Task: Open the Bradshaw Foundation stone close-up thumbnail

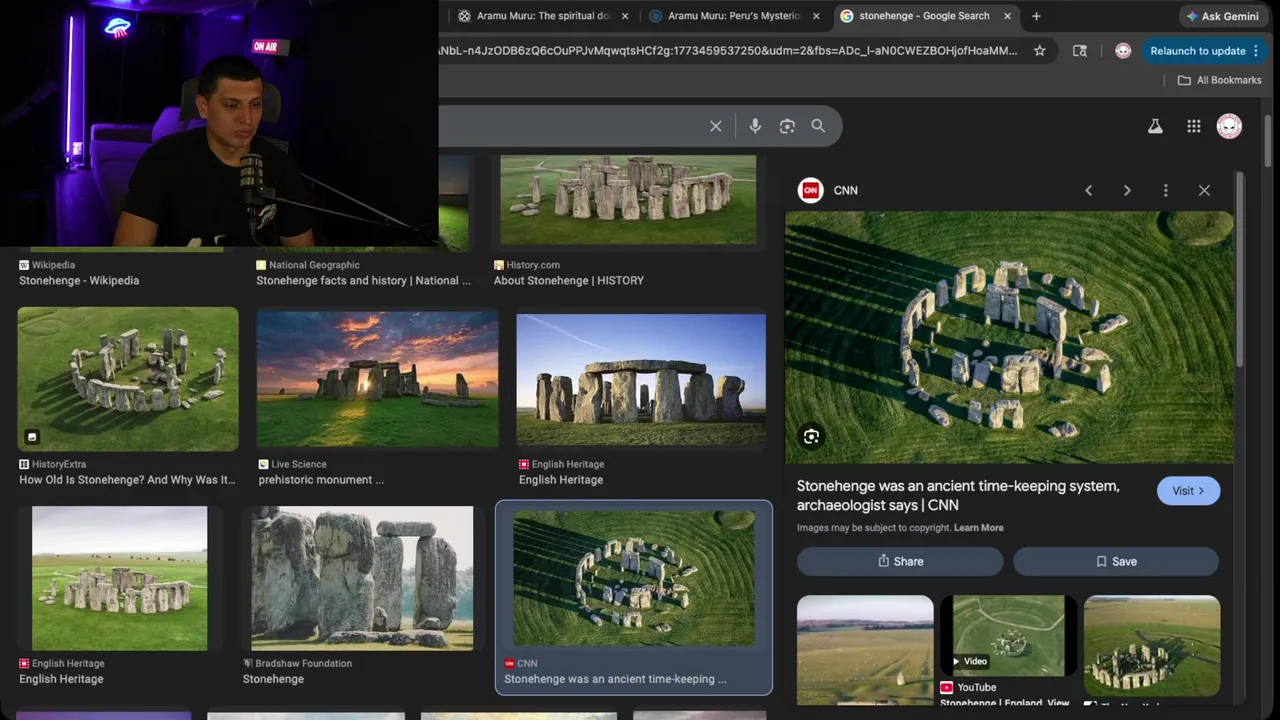Action: [x=362, y=578]
